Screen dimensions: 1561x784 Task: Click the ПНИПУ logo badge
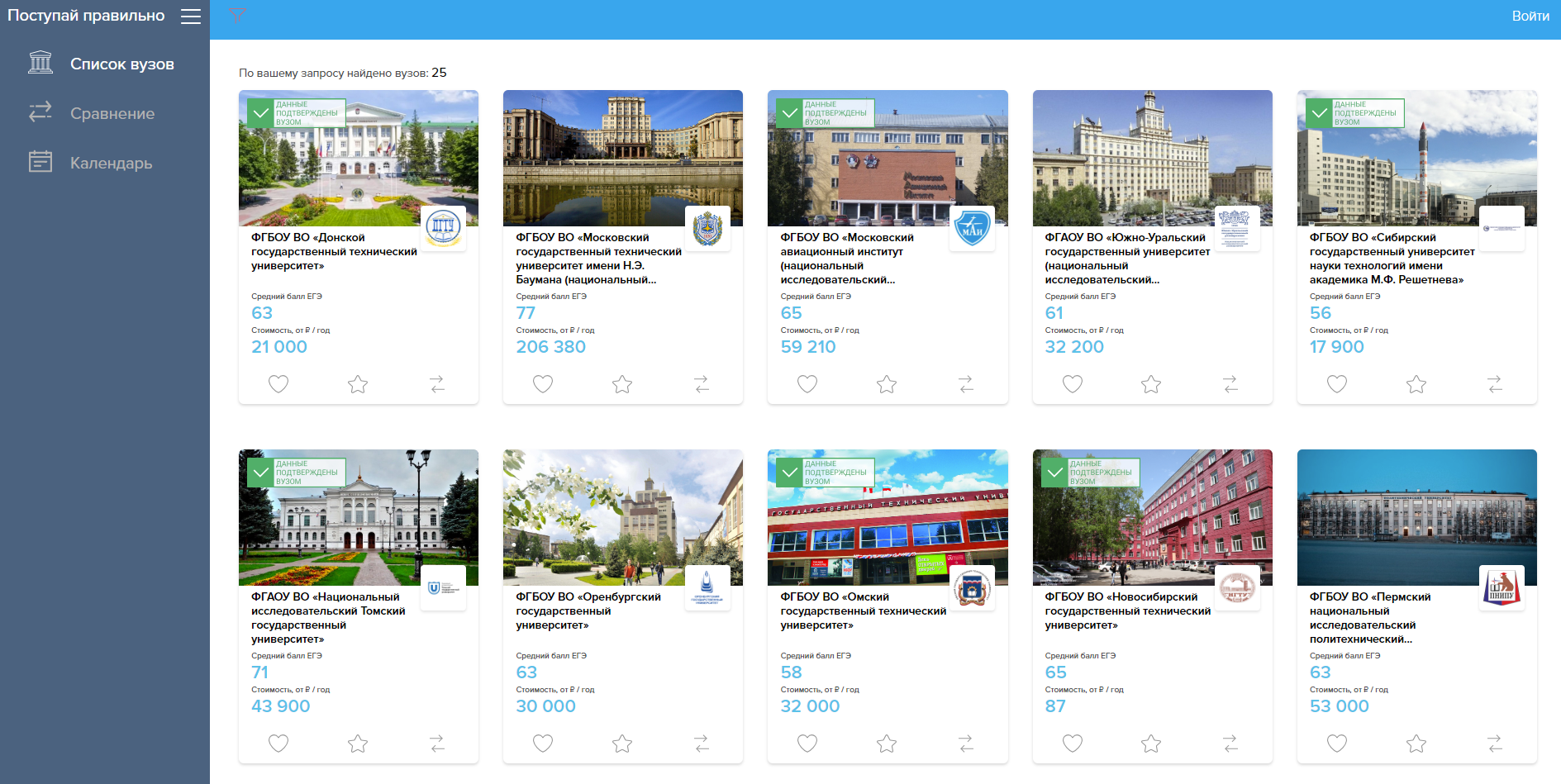pos(1502,587)
